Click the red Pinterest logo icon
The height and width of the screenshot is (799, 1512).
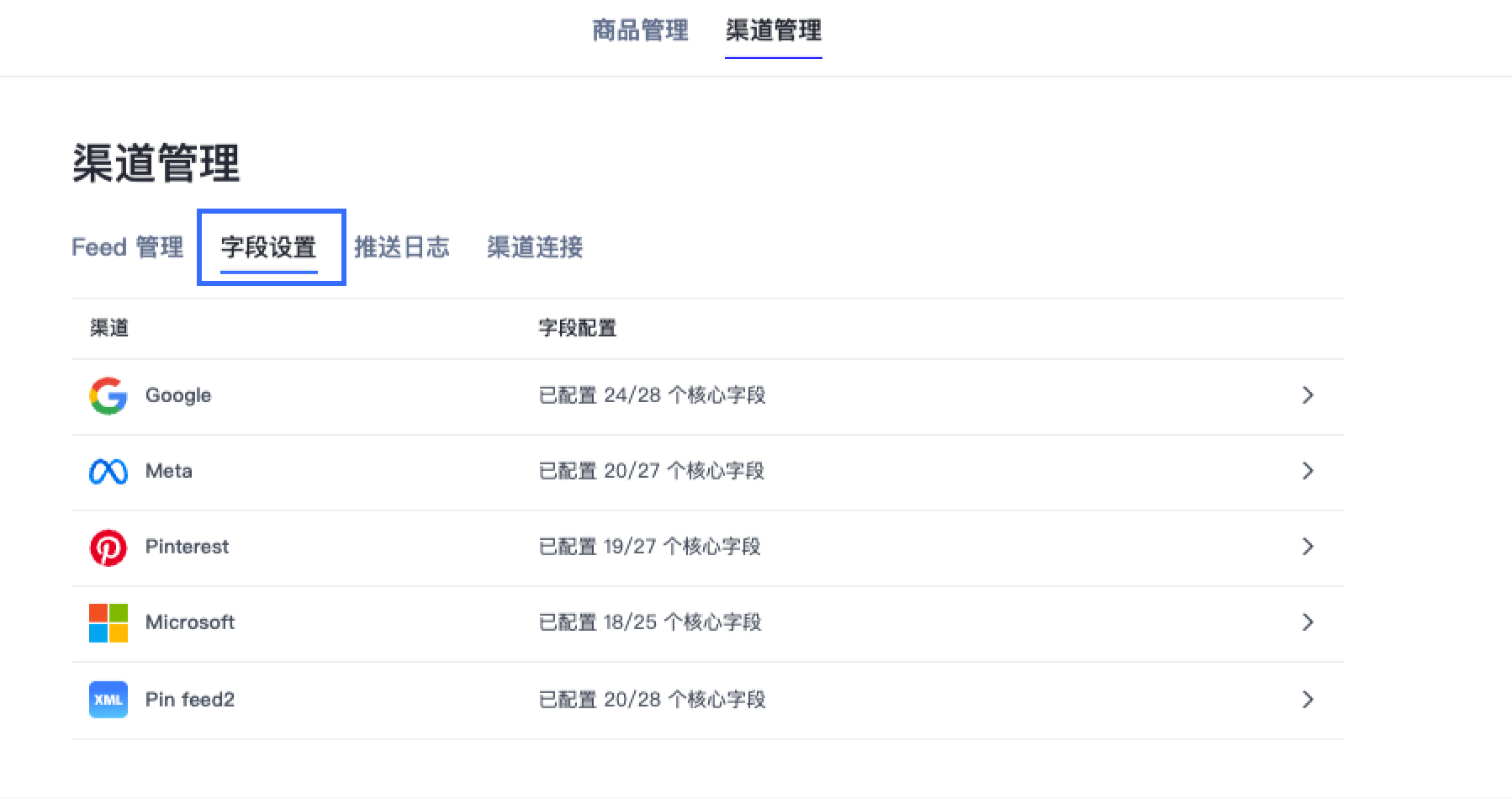pos(108,548)
